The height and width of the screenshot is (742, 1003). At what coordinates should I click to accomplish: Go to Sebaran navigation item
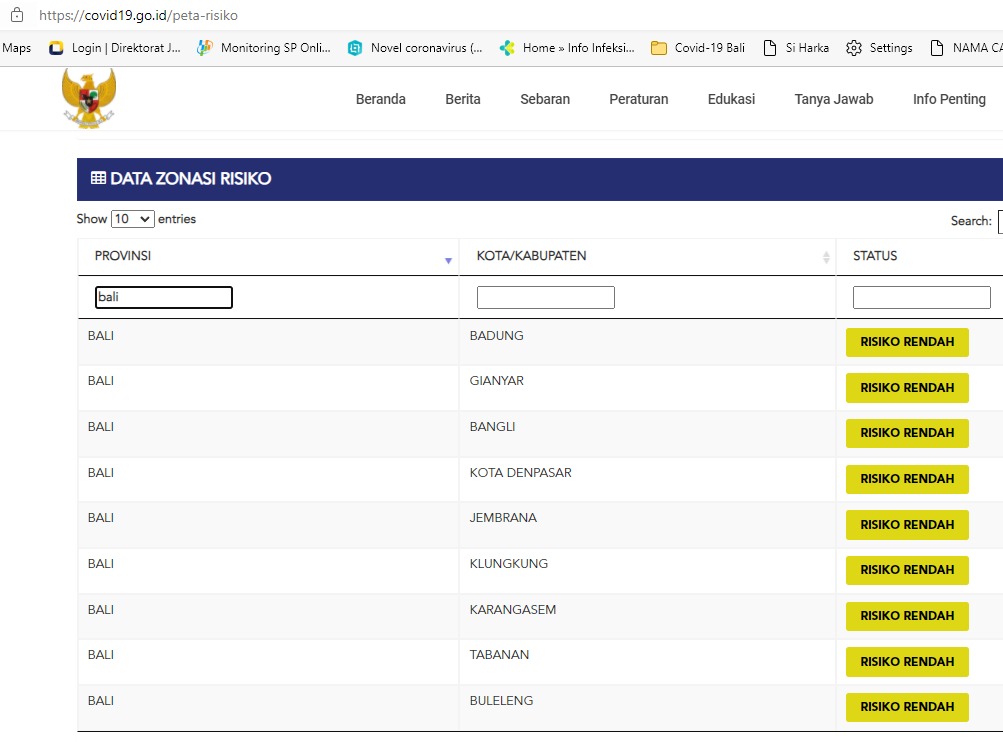point(545,99)
